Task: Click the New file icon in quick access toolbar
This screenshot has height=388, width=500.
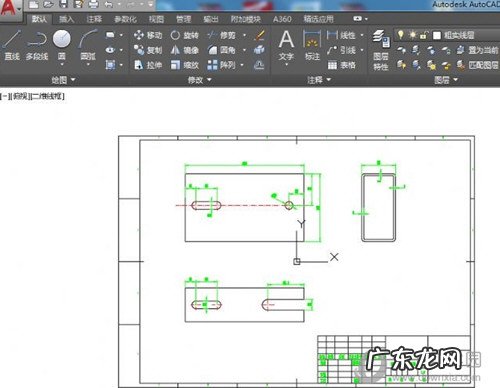Action: pyautogui.click(x=33, y=4)
